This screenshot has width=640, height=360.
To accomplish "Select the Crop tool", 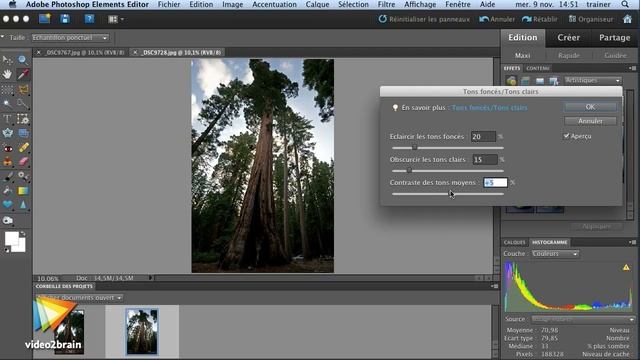I will [x=23, y=118].
